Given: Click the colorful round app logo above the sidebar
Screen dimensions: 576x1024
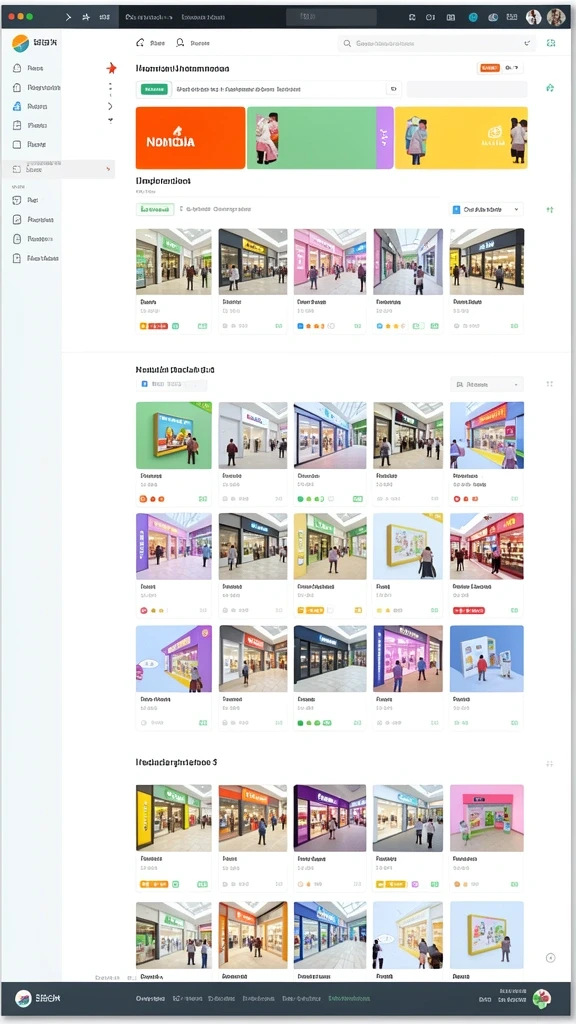Looking at the screenshot, I should click(20, 43).
